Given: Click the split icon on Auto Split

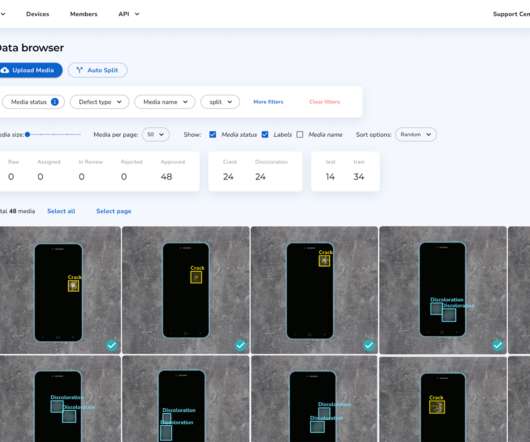Looking at the screenshot, I should click(x=79, y=70).
